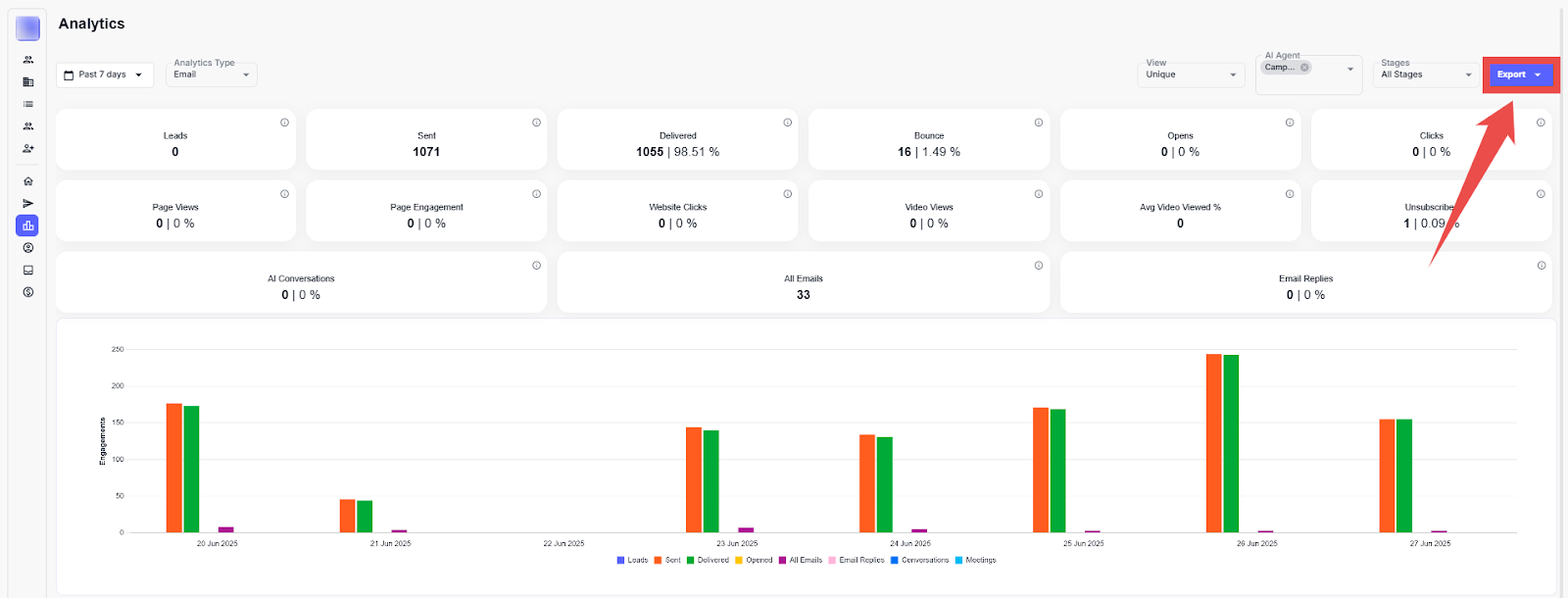Screen dimensions: 1568x598
Task: Click the info icon on the Bounce card
Action: click(1038, 123)
